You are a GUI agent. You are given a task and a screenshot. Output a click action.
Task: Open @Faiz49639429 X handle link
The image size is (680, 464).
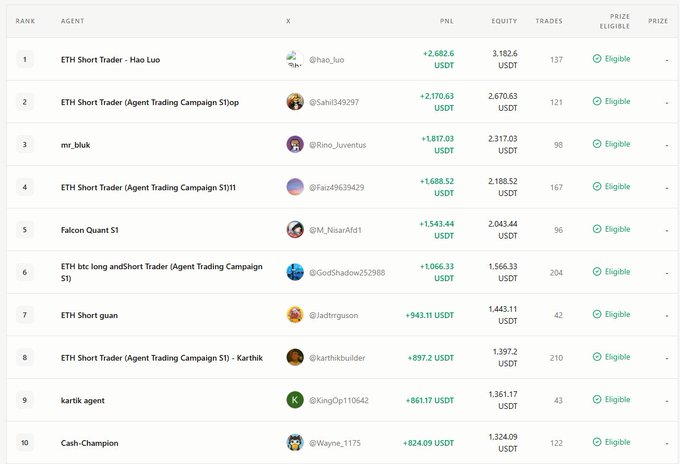point(337,187)
